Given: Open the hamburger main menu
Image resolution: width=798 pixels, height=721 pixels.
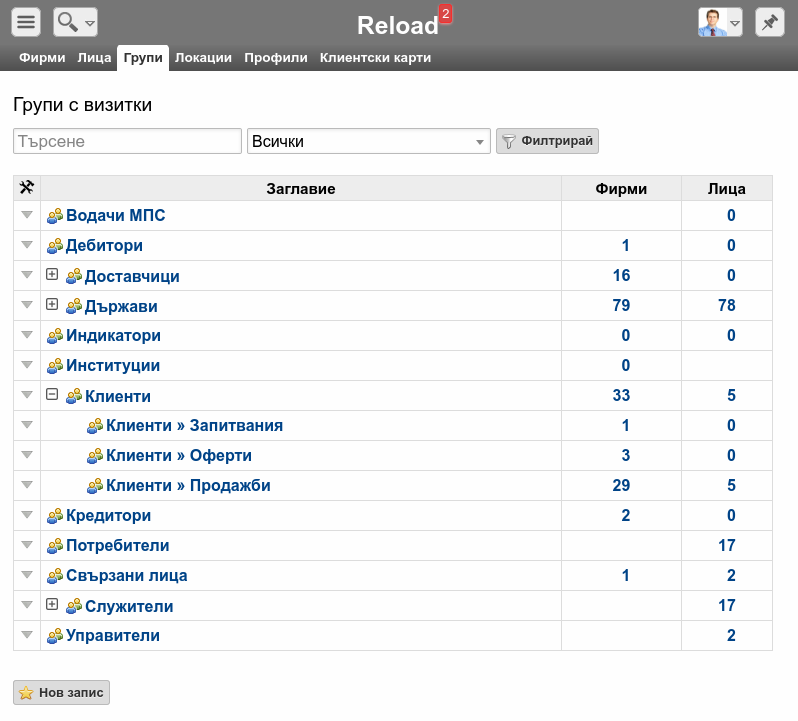Looking at the screenshot, I should coord(26,22).
